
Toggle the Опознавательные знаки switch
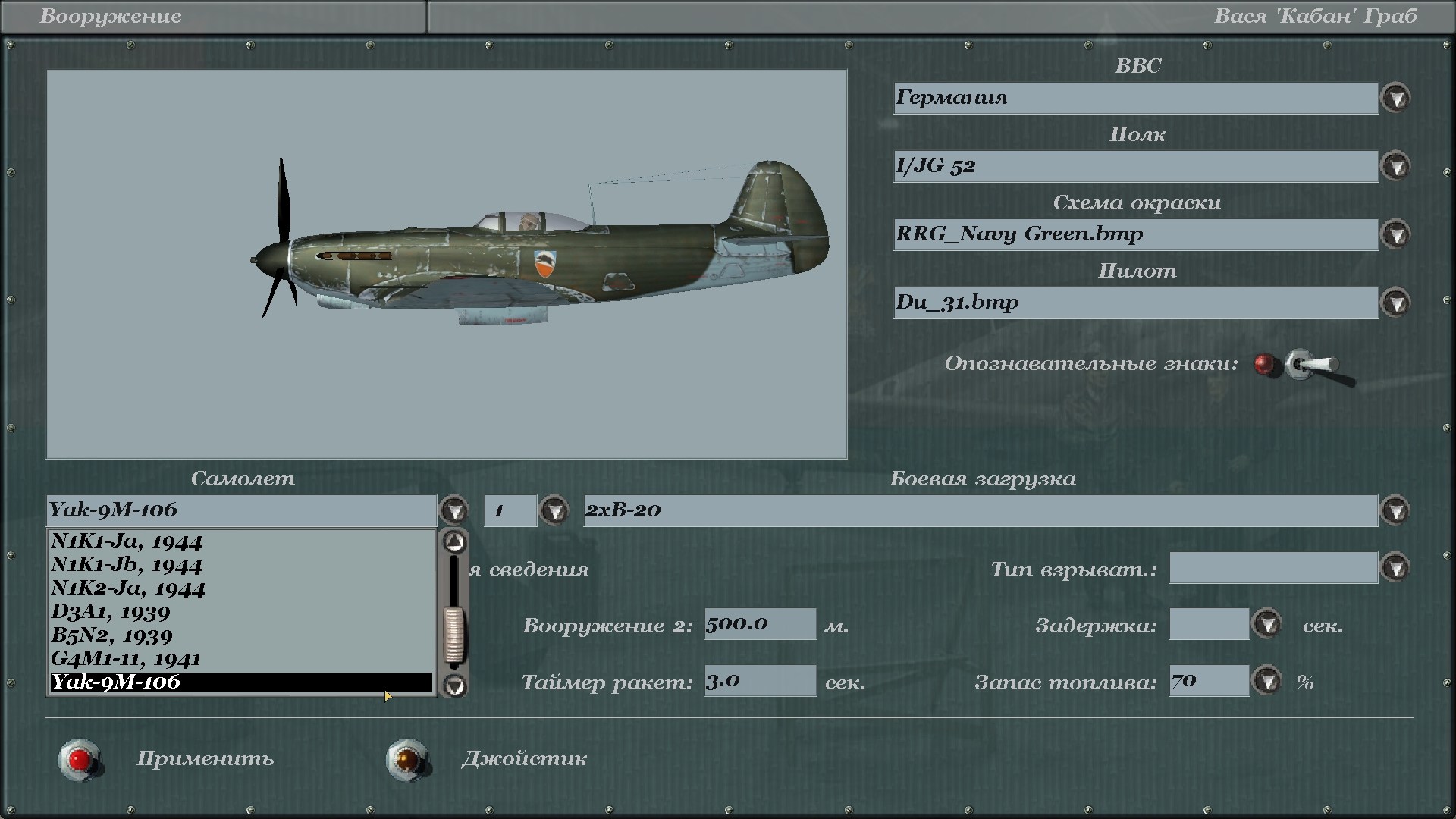(x=1310, y=366)
